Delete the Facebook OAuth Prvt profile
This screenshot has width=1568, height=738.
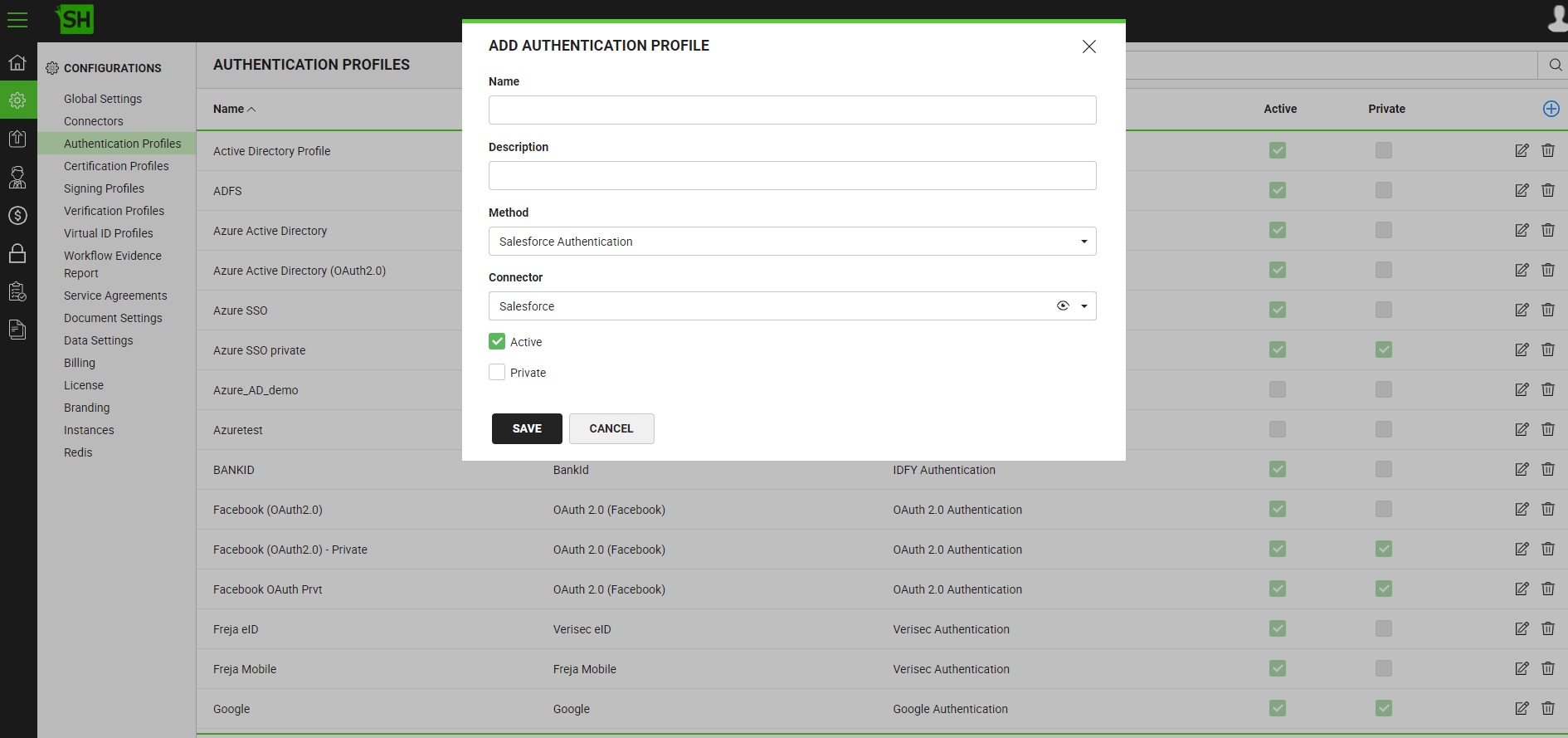(1548, 589)
